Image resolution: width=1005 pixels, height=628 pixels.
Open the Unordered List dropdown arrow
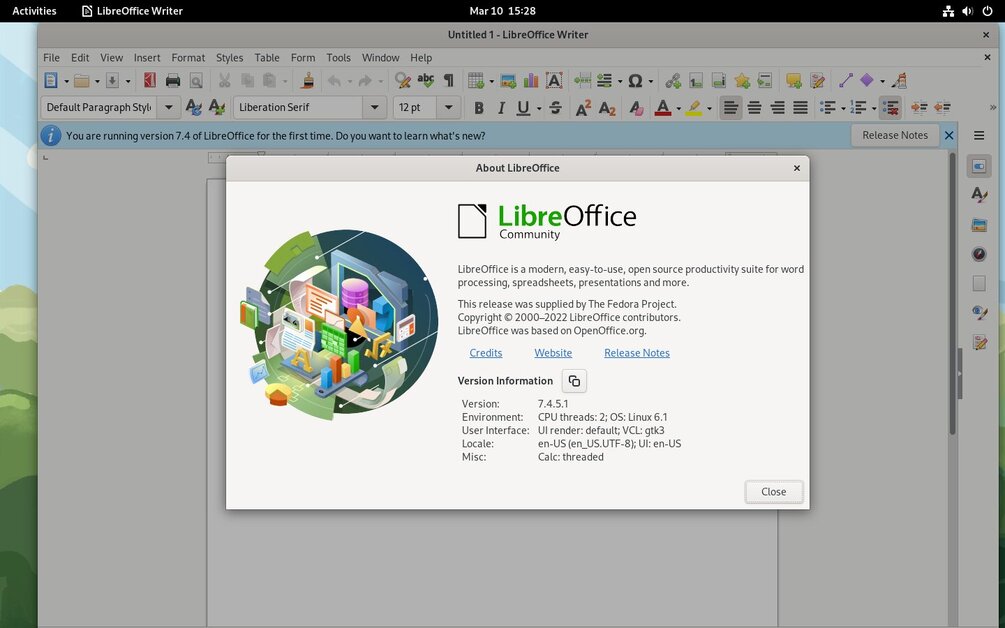coord(843,108)
